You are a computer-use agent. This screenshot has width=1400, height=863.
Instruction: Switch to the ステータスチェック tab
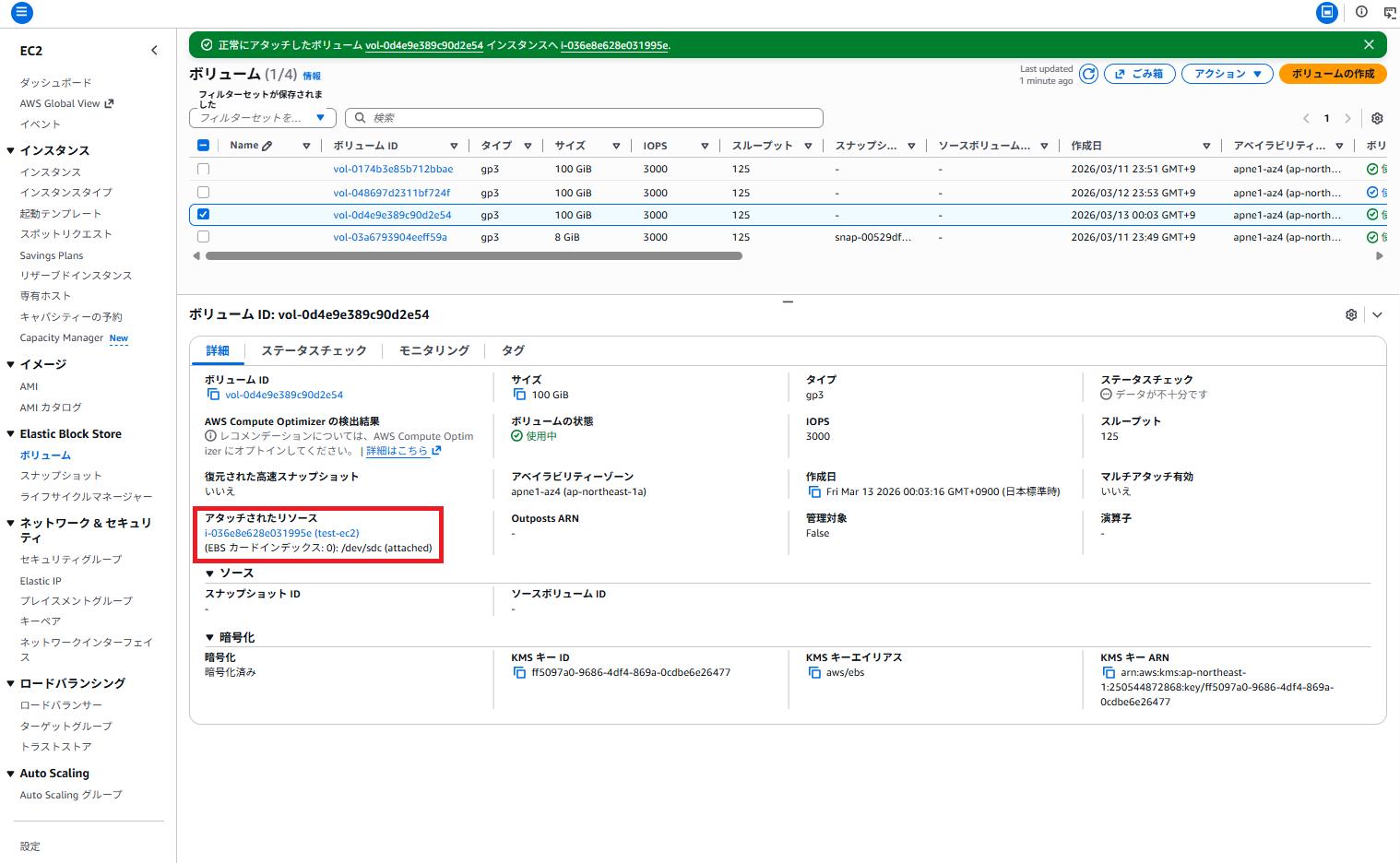(x=314, y=350)
